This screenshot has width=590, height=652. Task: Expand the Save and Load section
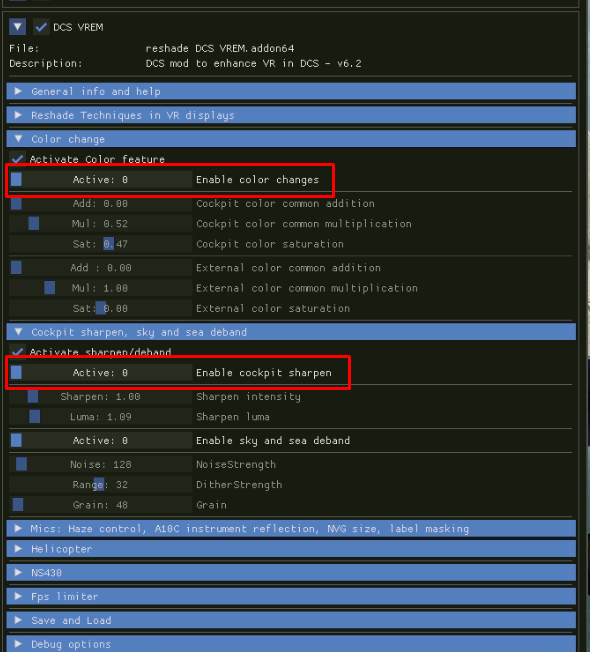[x=291, y=620]
